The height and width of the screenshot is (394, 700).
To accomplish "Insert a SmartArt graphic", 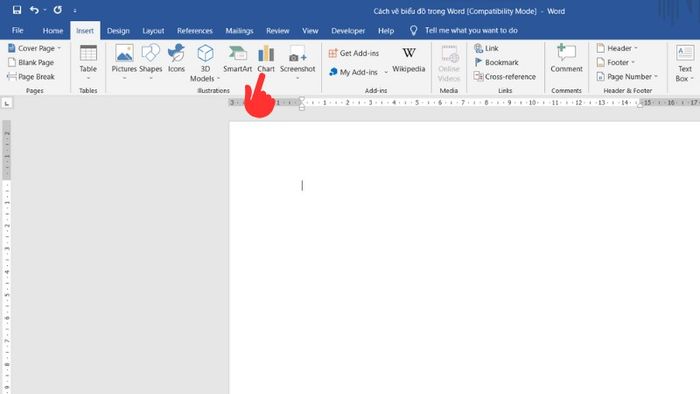I will click(x=238, y=58).
